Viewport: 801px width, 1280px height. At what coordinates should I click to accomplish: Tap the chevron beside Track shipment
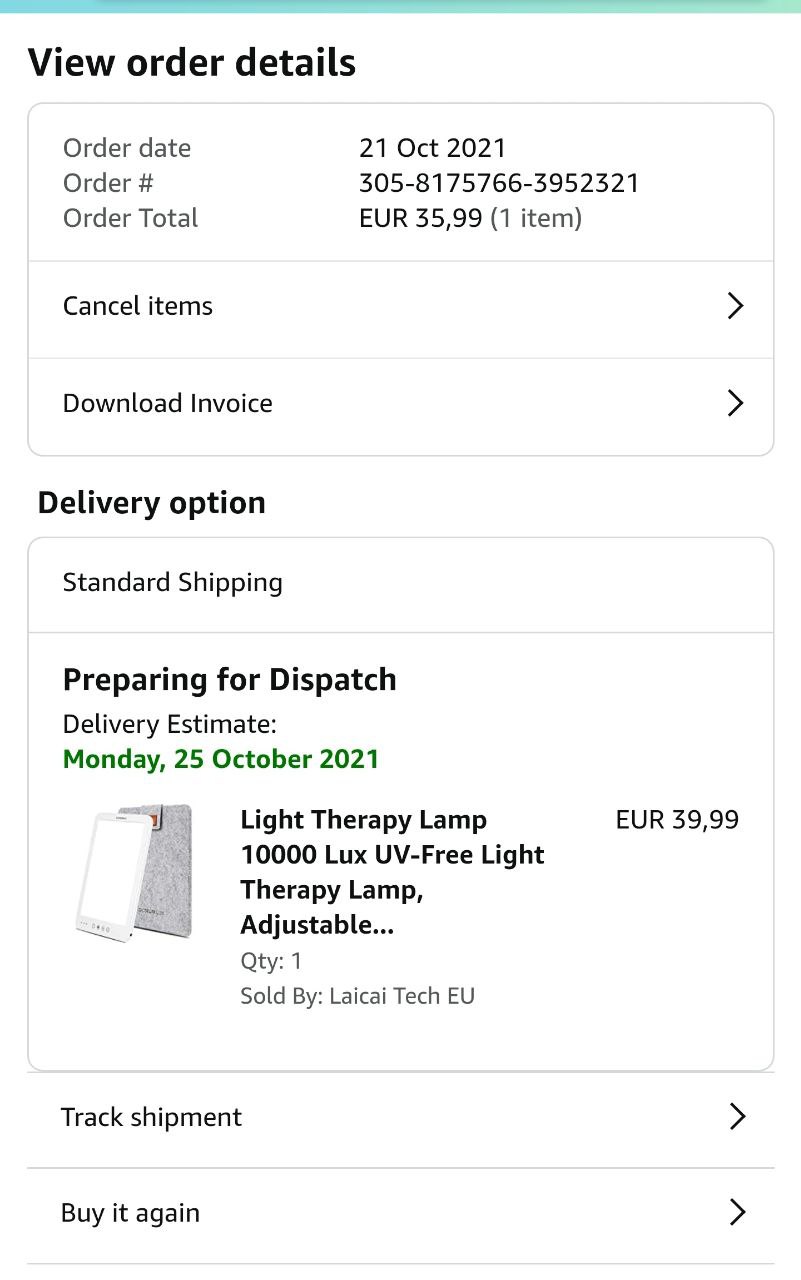click(737, 1117)
